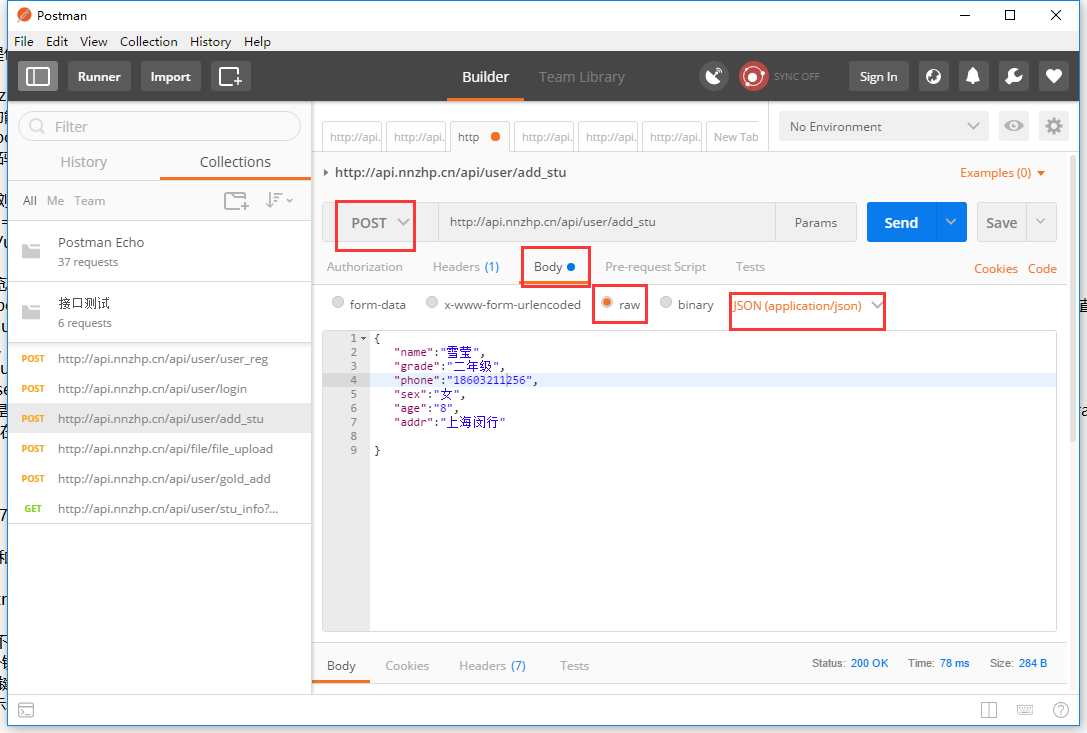Expand the request name disclosure triangle
The image size is (1087, 733).
click(x=326, y=173)
